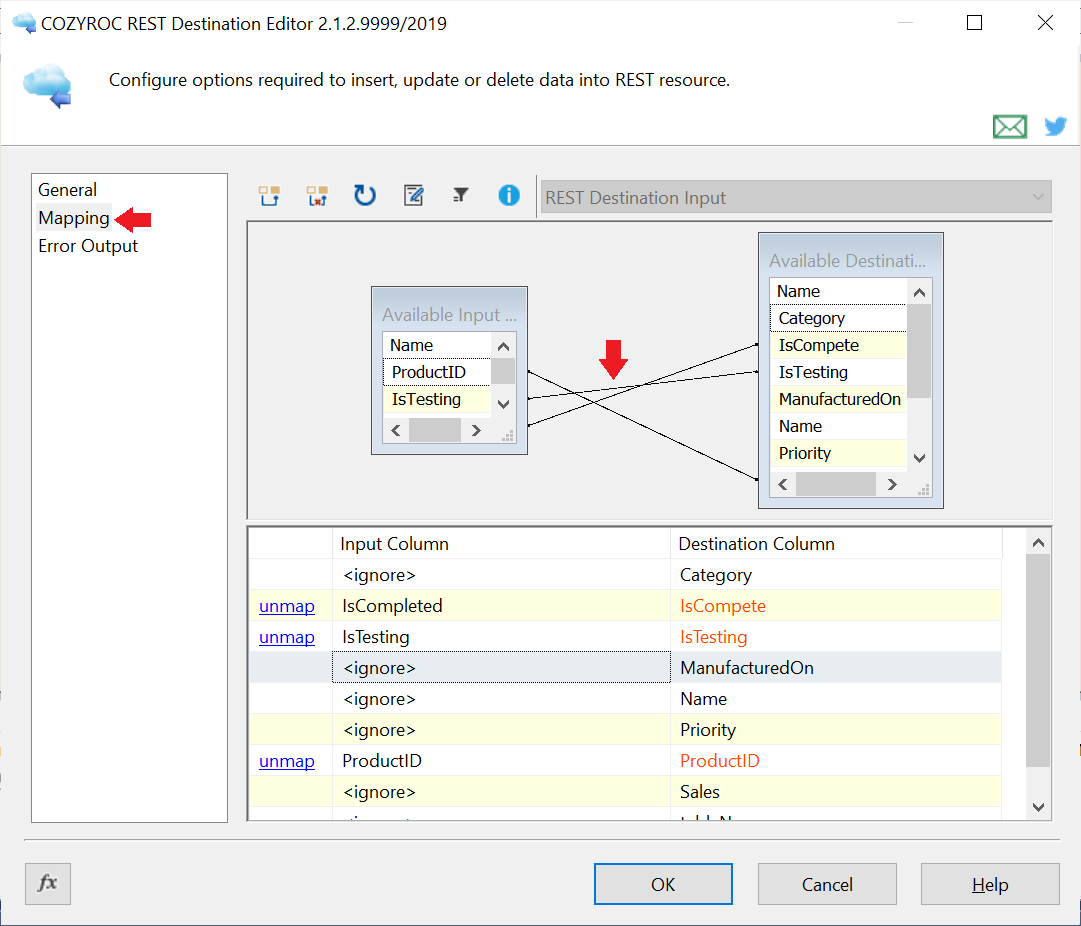Click the auto-map columns toolbar icon
The height and width of the screenshot is (926, 1081).
pyautogui.click(x=269, y=197)
